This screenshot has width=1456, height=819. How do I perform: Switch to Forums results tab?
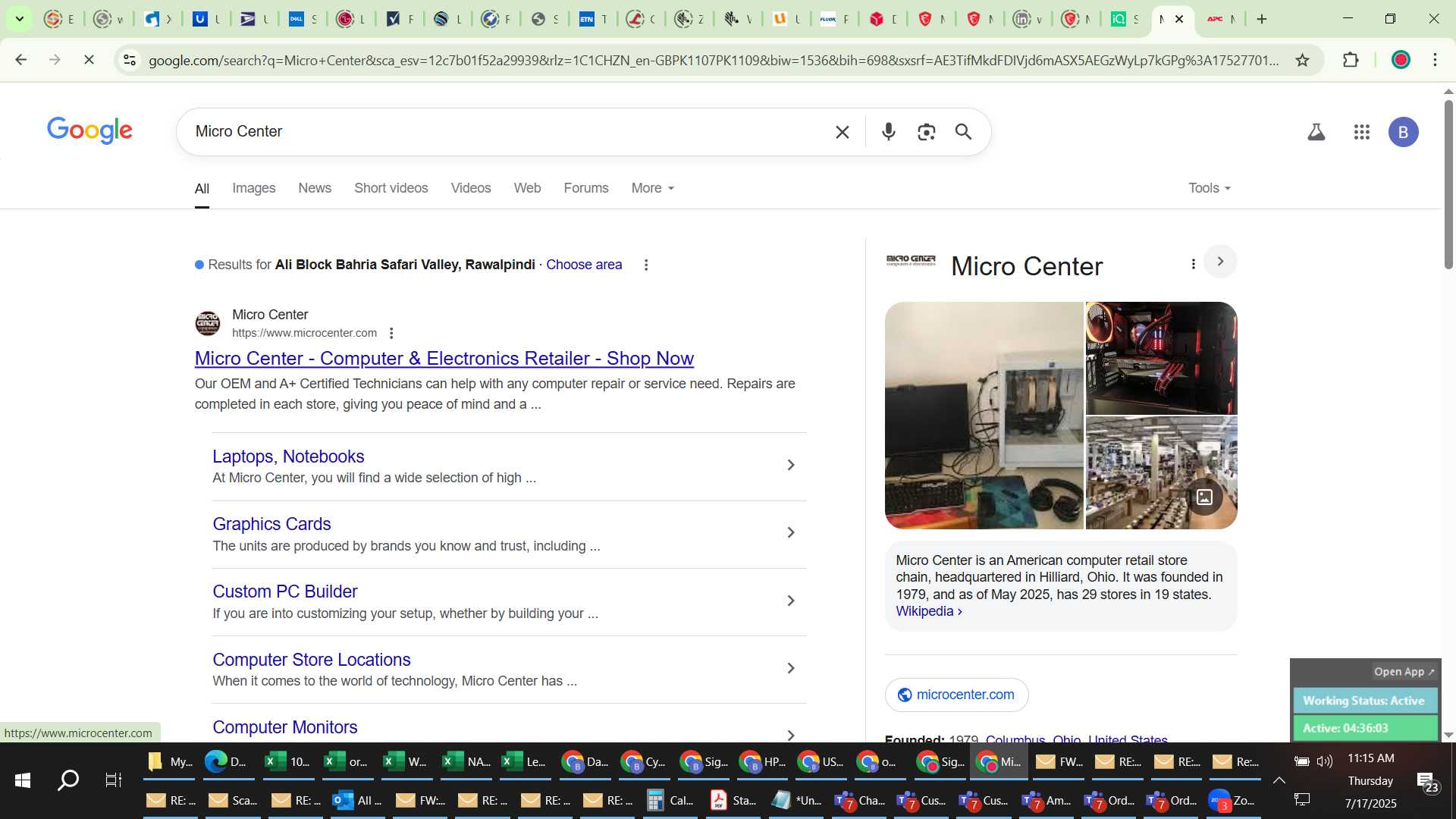tap(585, 188)
